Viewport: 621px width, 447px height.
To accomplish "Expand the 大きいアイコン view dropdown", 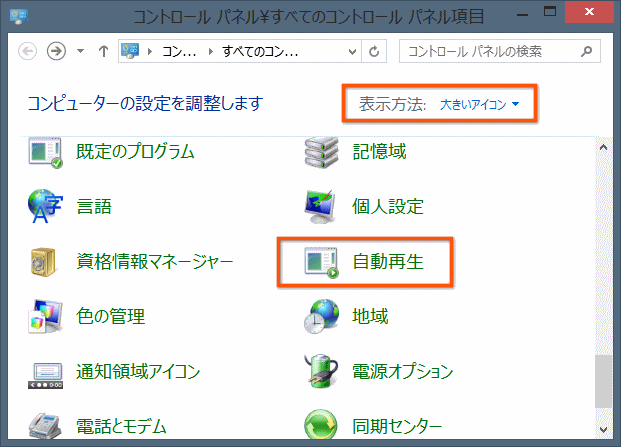I will click(x=480, y=104).
